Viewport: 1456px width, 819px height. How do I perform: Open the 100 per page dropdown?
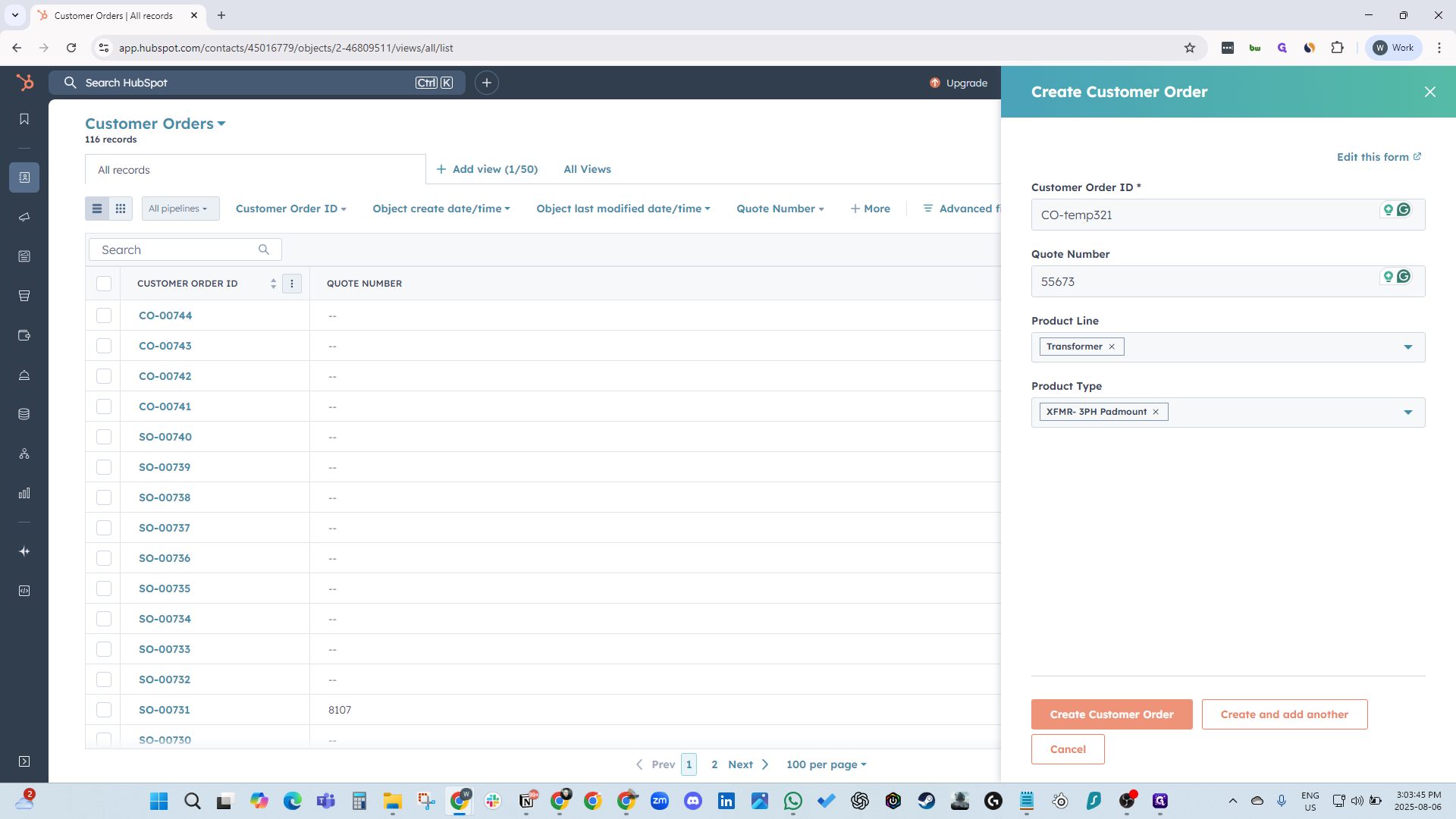tap(826, 764)
